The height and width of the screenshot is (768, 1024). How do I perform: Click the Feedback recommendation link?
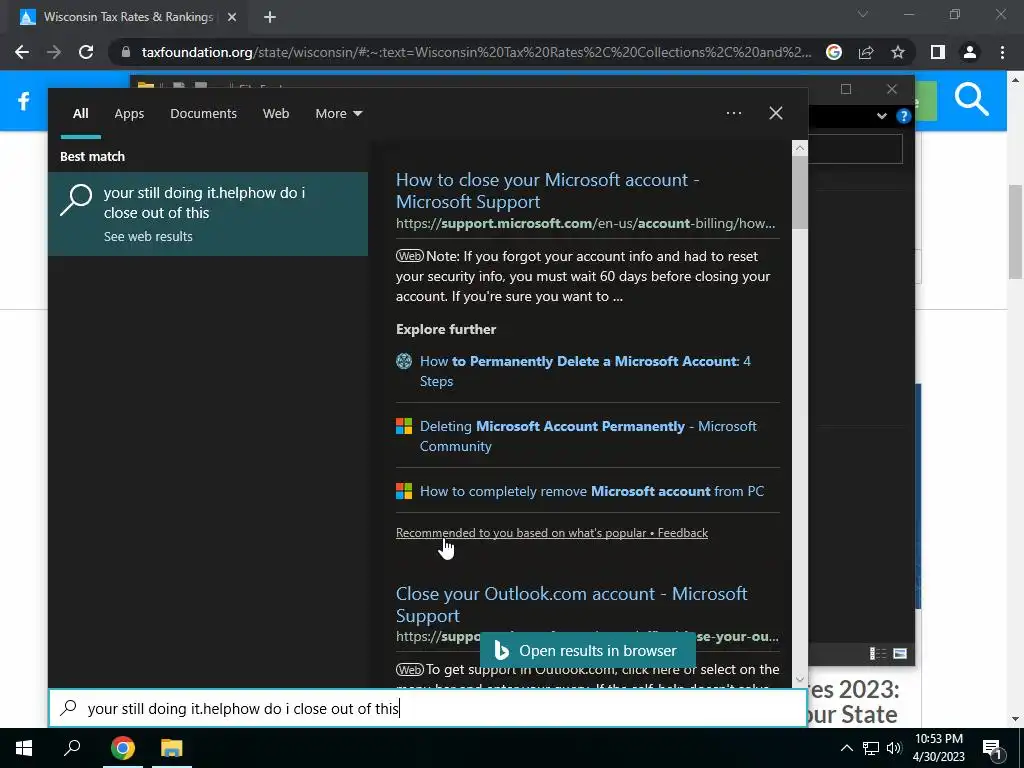pyautogui.click(x=682, y=533)
